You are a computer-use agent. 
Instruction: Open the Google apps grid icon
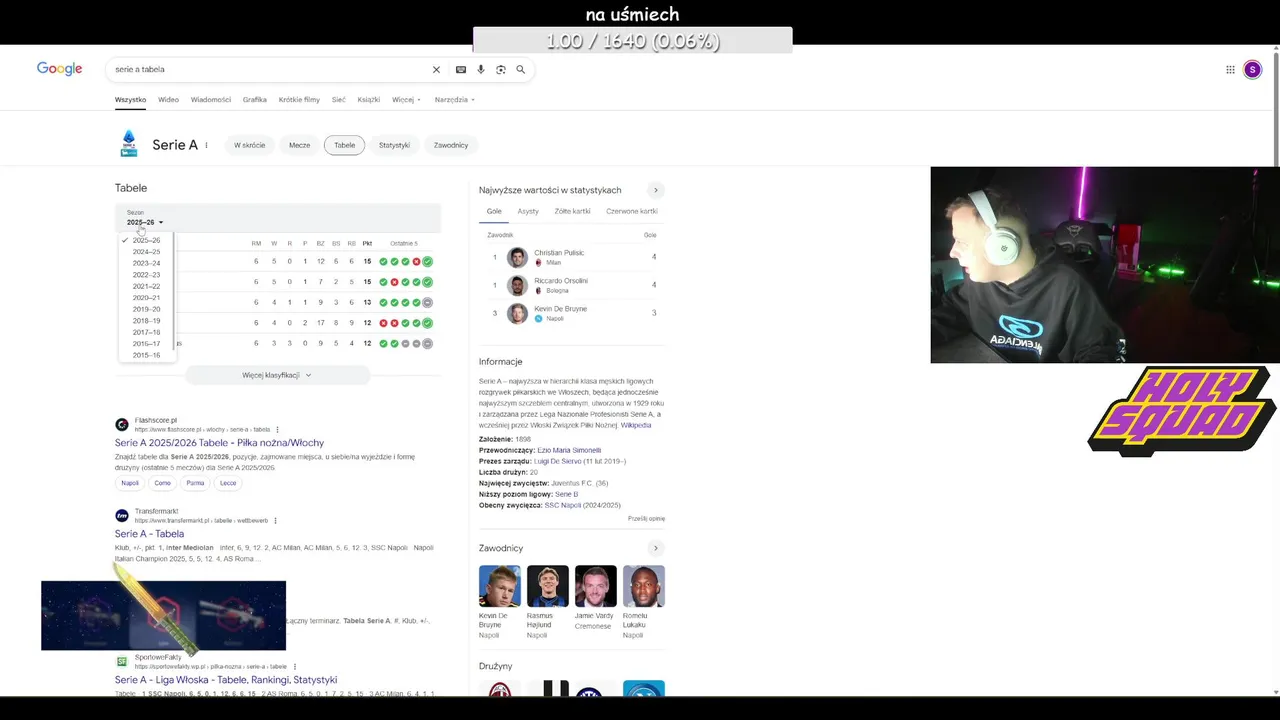click(1230, 70)
